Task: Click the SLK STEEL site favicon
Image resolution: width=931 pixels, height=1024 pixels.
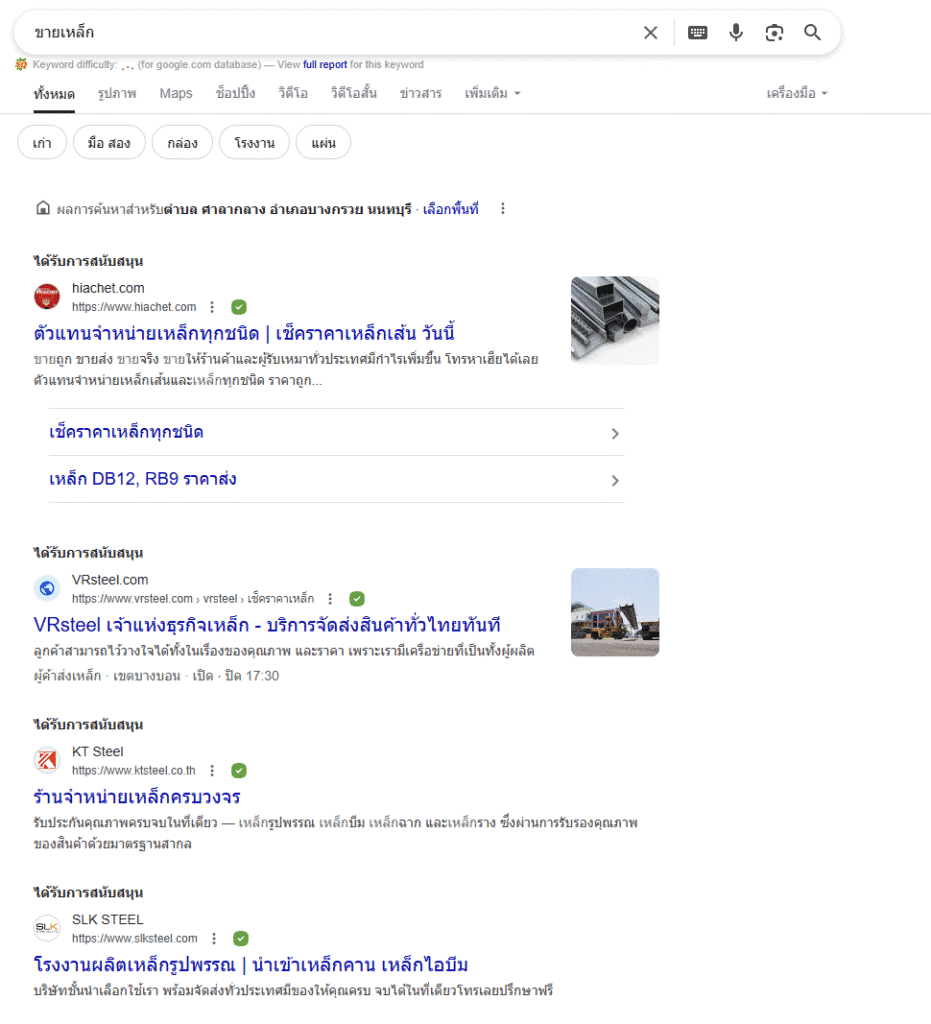Action: point(47,928)
